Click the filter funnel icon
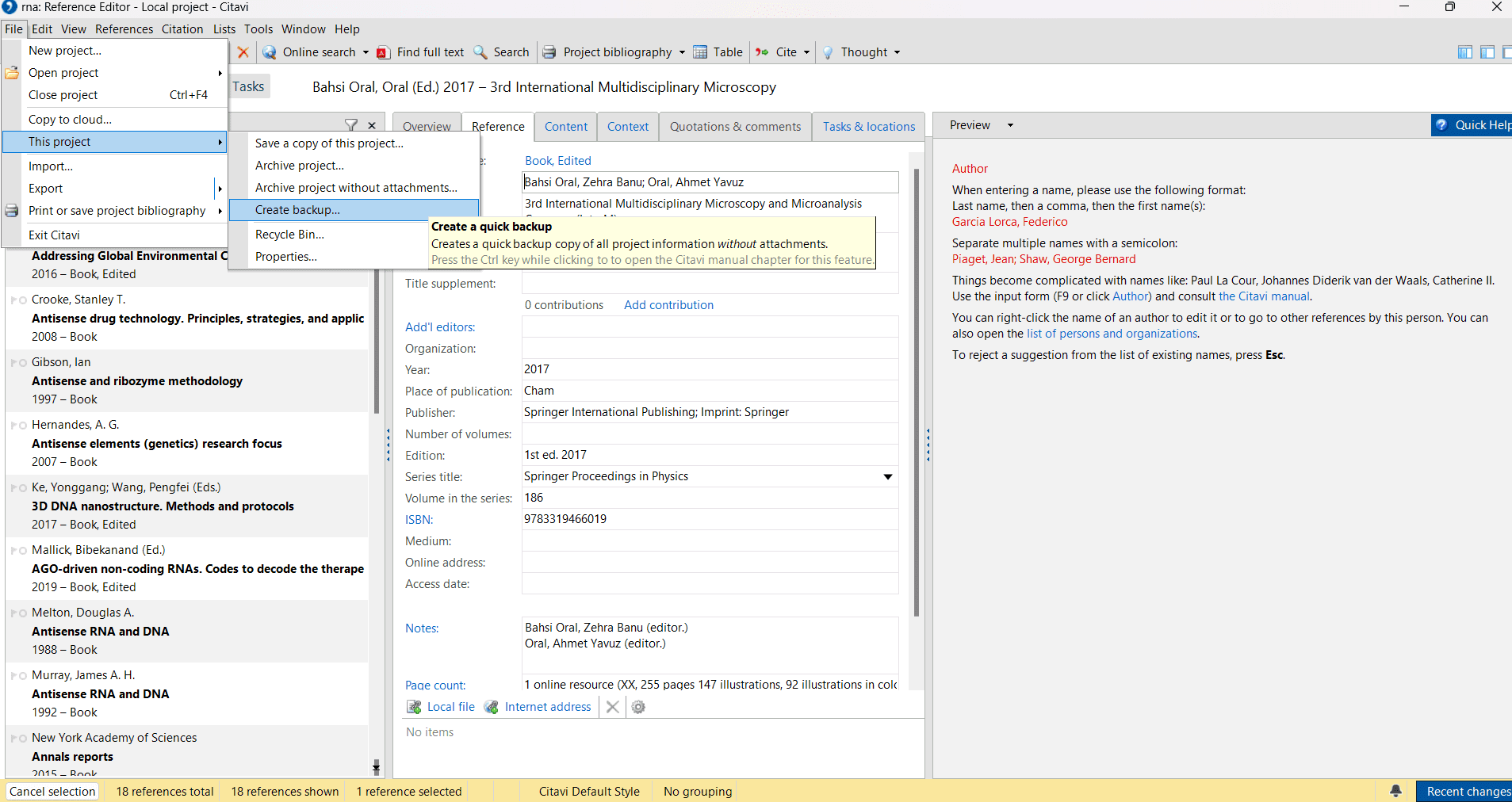This screenshot has width=1512, height=802. (x=351, y=125)
